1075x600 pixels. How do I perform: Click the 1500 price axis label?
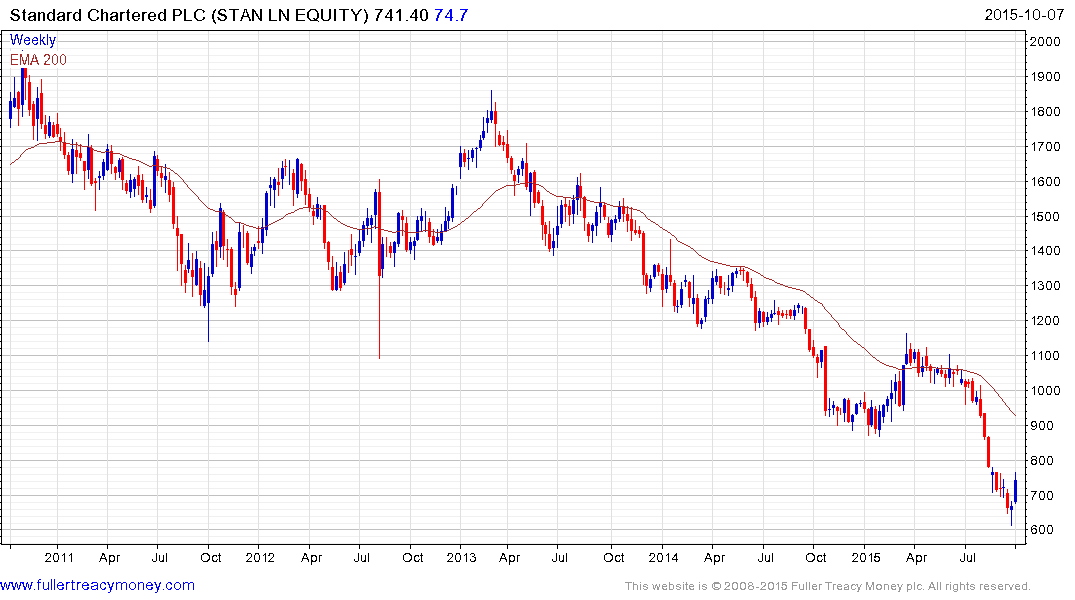pyautogui.click(x=1045, y=216)
